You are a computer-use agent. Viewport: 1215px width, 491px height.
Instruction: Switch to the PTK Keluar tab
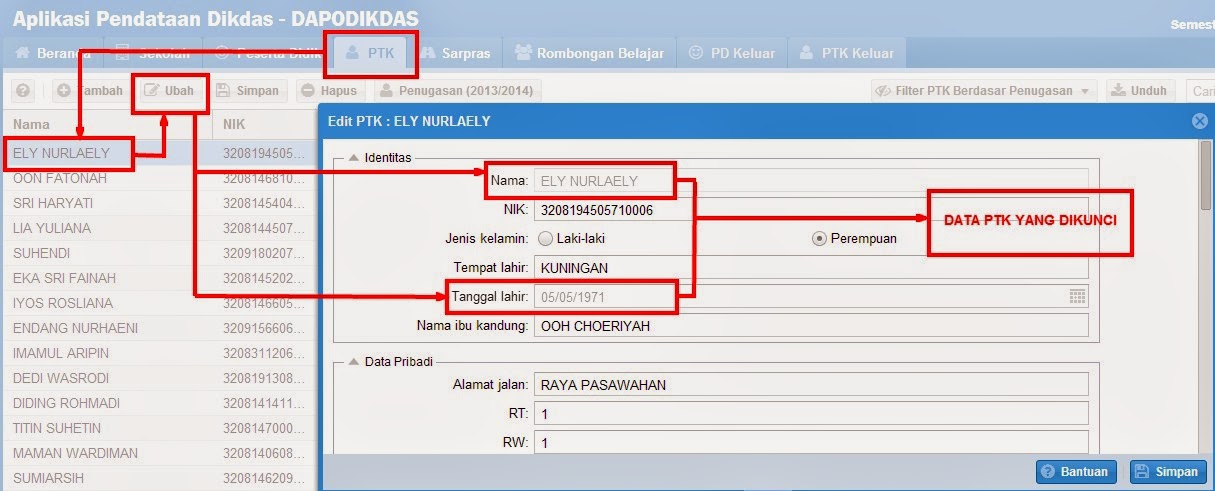tap(847, 53)
